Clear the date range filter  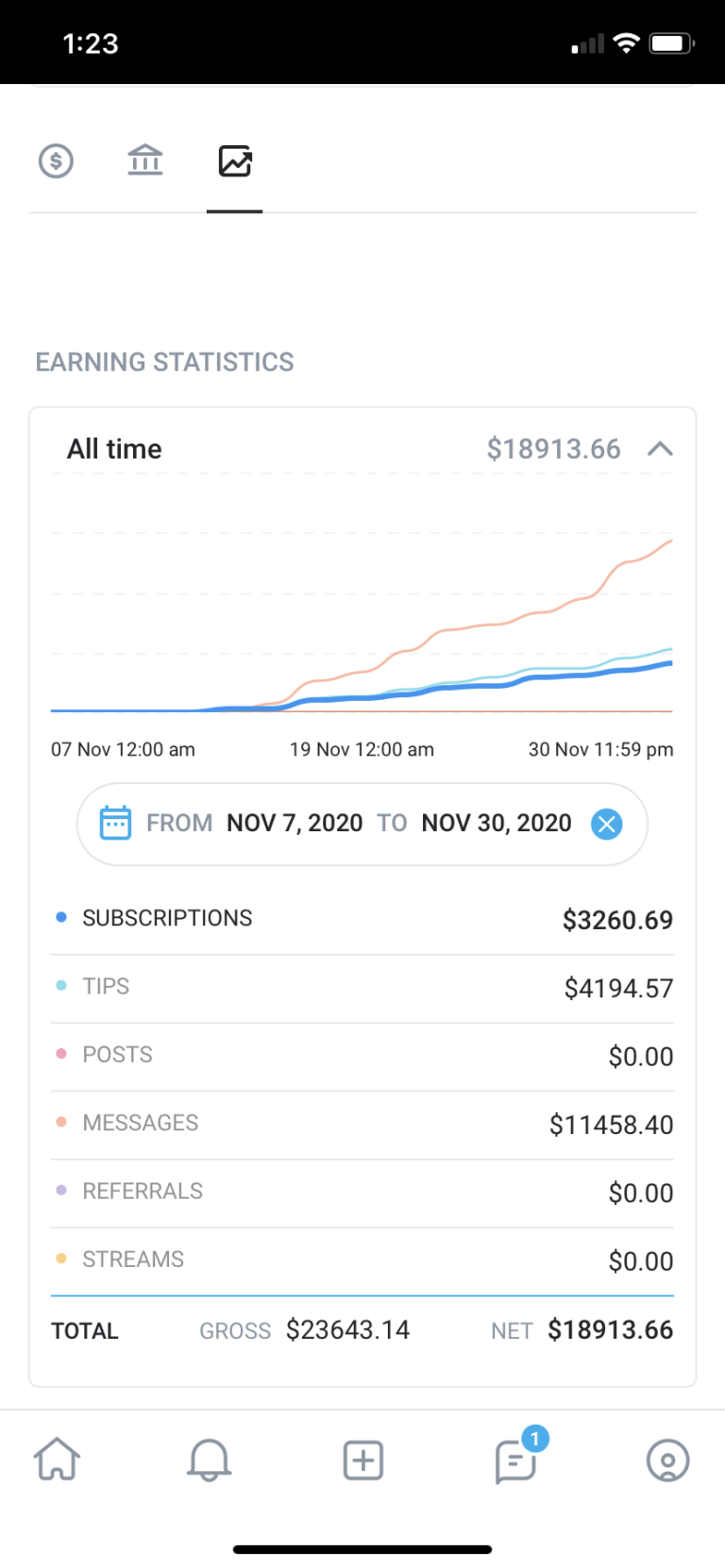tap(606, 824)
